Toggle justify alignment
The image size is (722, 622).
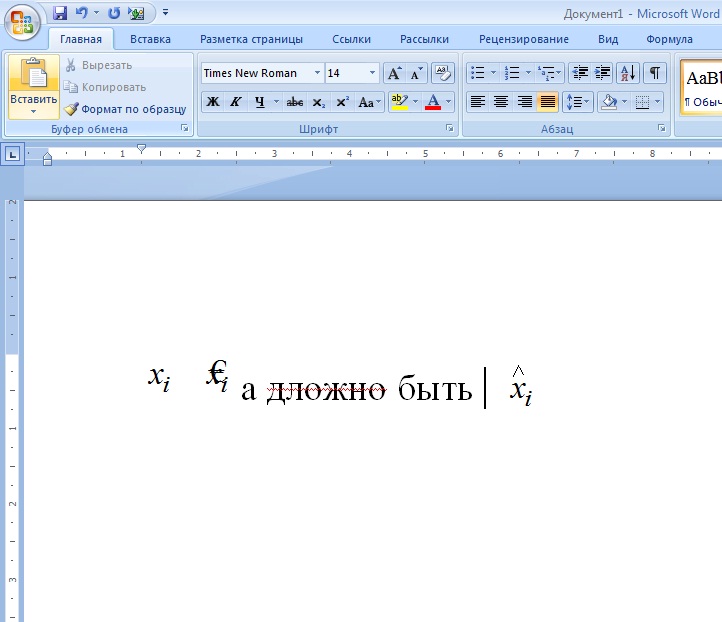[x=547, y=101]
